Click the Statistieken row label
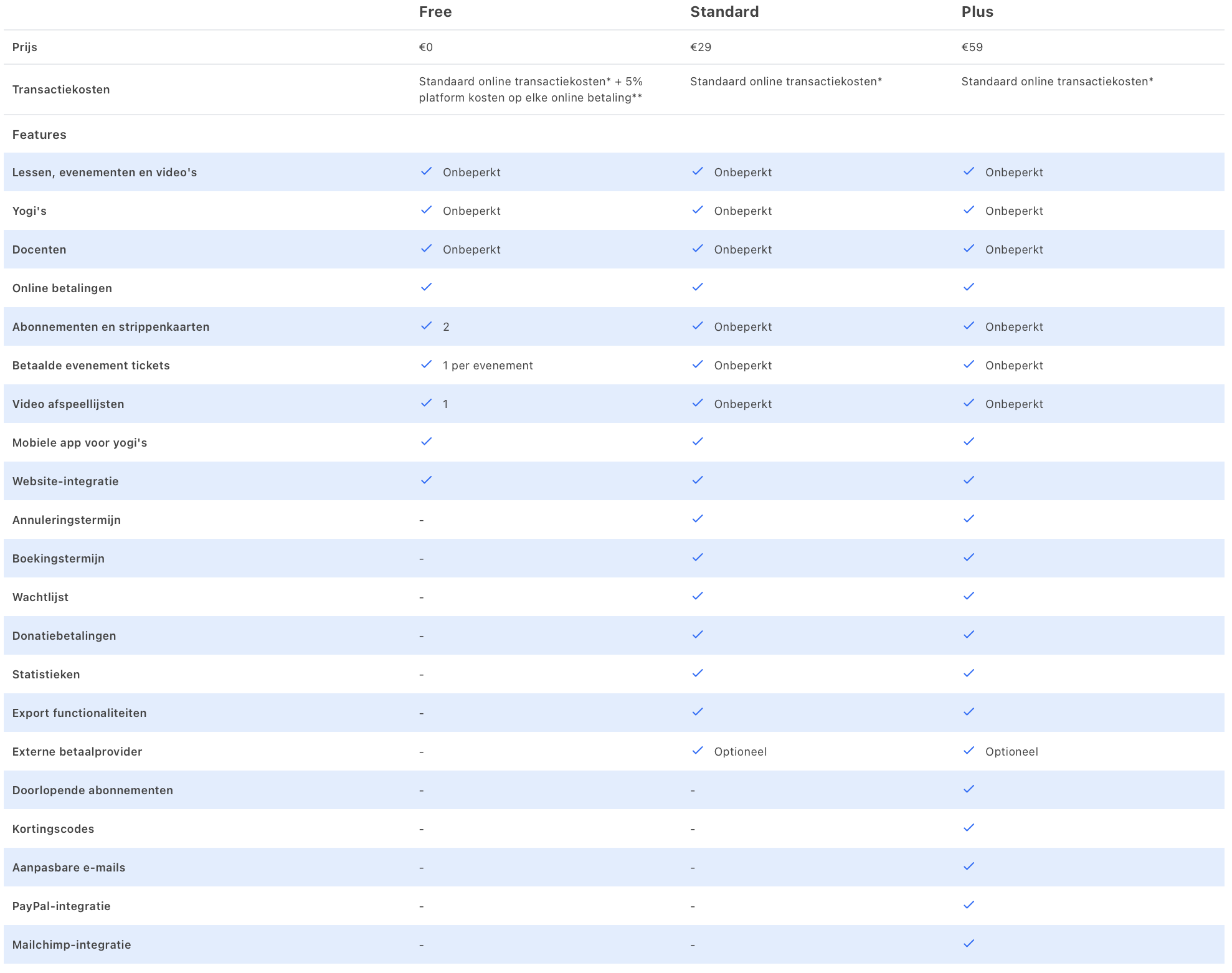The width and height of the screenshot is (1232, 973). [x=46, y=675]
